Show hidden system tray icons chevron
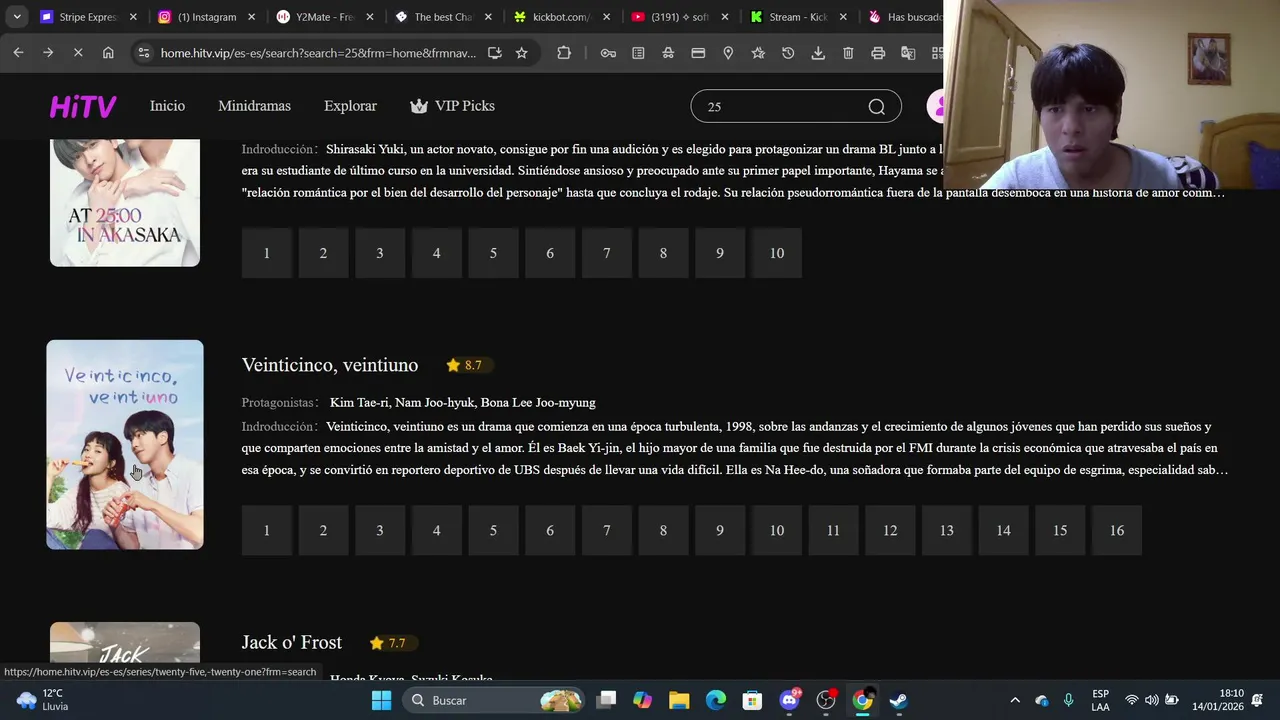The height and width of the screenshot is (720, 1280). 1015,700
